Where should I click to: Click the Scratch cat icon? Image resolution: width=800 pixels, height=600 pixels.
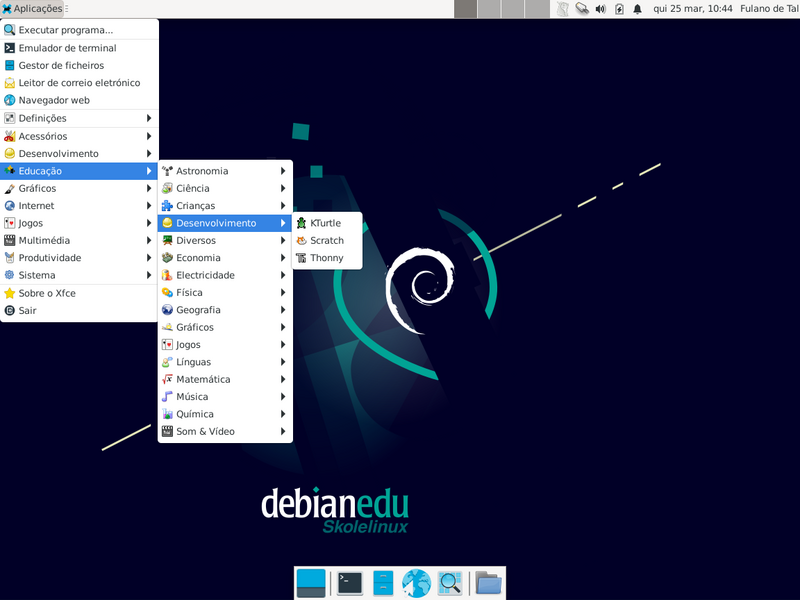click(x=302, y=240)
